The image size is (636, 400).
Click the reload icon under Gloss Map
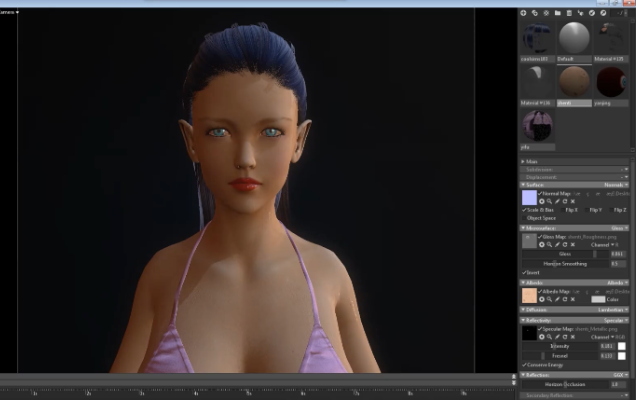coord(563,244)
